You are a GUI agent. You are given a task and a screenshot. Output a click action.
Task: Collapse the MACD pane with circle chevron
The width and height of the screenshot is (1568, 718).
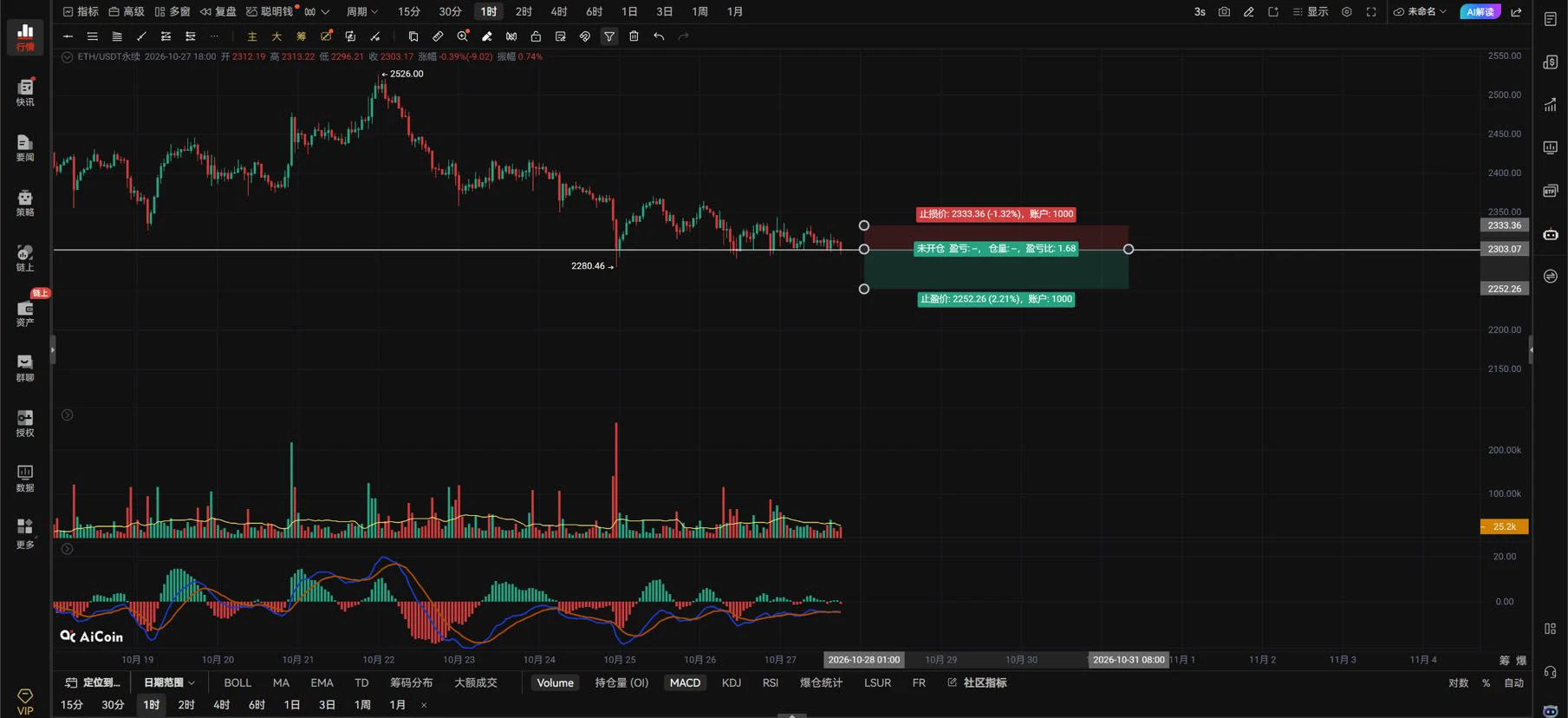[x=67, y=549]
